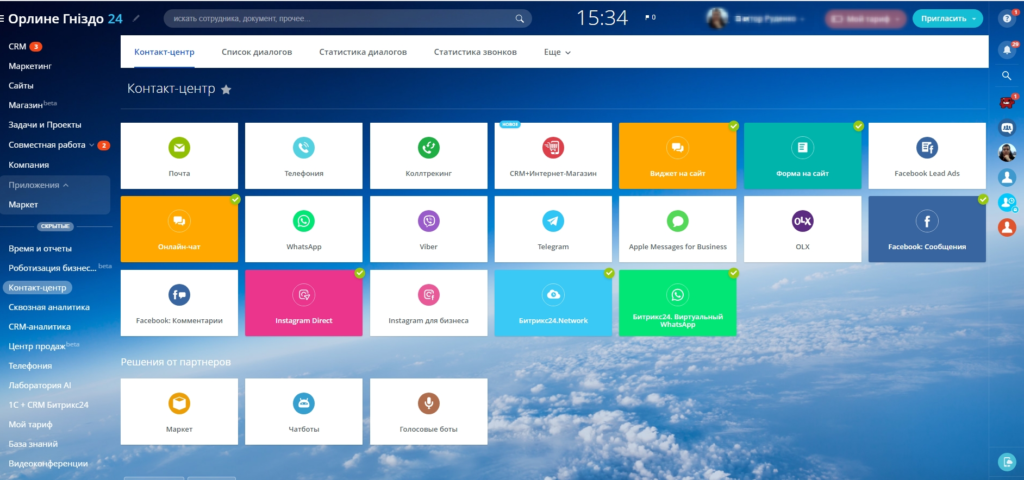This screenshot has height=480, width=1024.
Task: Open Битрикс24. Виртуальный WhatsApp tile
Action: pos(678,303)
